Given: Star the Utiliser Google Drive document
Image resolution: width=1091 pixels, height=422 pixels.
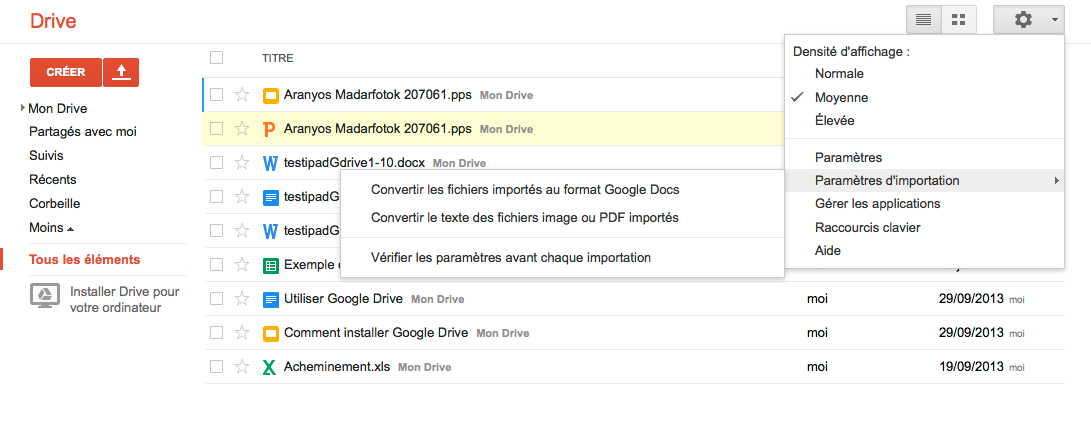Looking at the screenshot, I should (x=241, y=299).
